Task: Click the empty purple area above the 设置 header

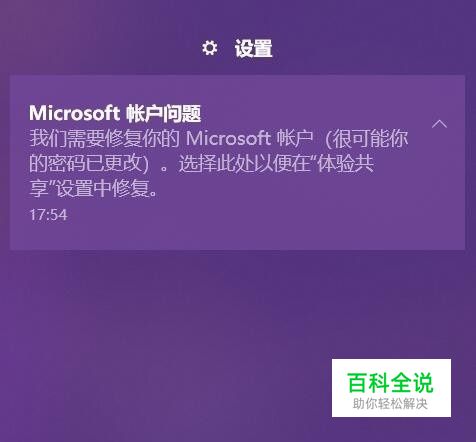Action: click(x=238, y=17)
